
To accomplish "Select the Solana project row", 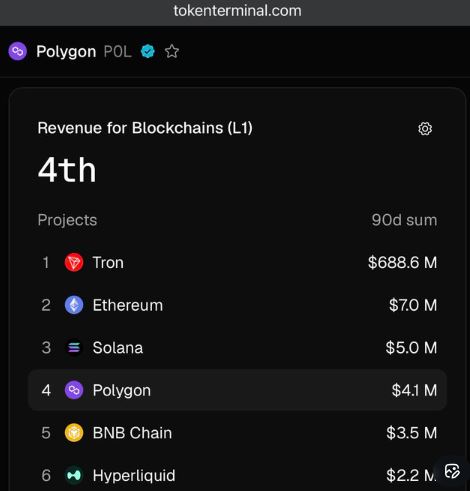I will tap(237, 348).
